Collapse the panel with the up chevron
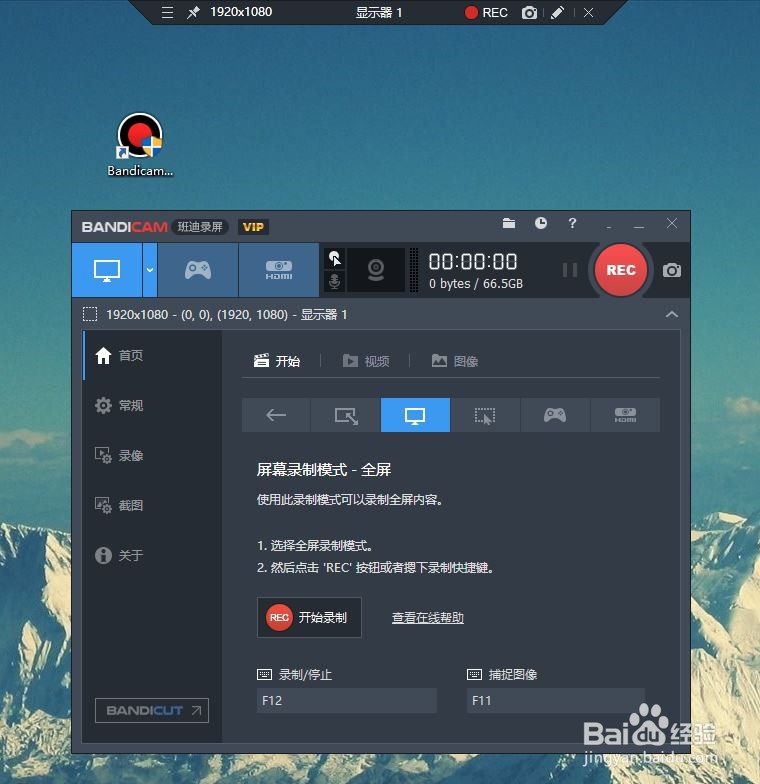Image resolution: width=760 pixels, height=784 pixels. (x=672, y=314)
